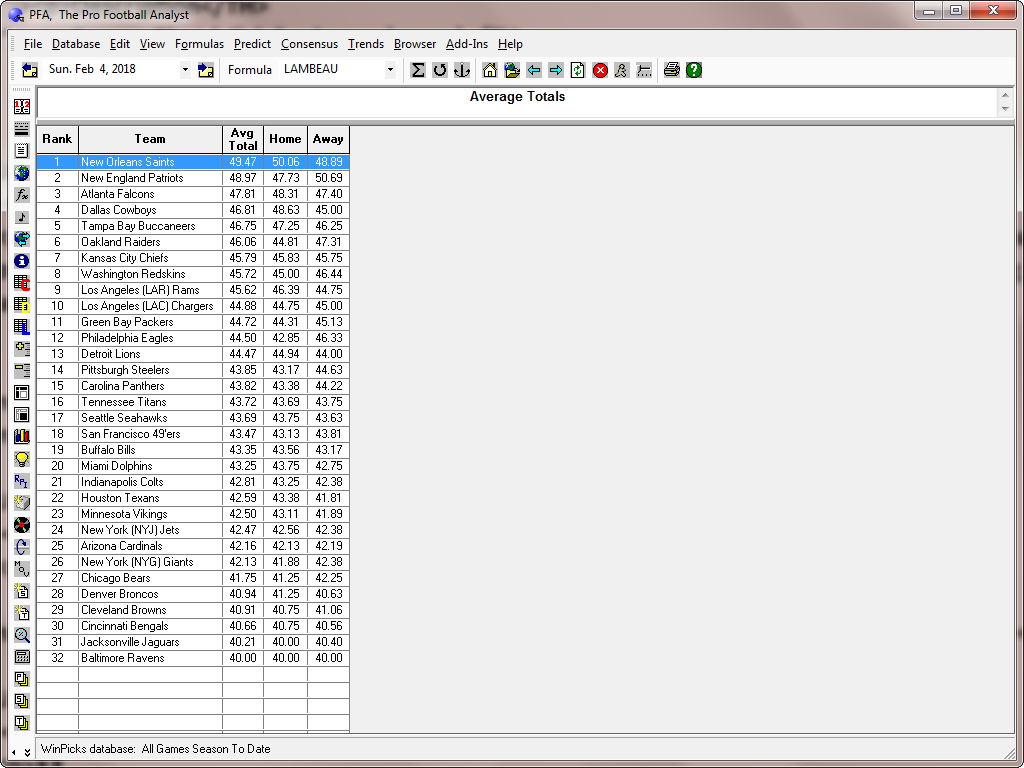Screen dimensions: 1024x768
Task: Open the Formulas menu
Action: pyautogui.click(x=199, y=44)
